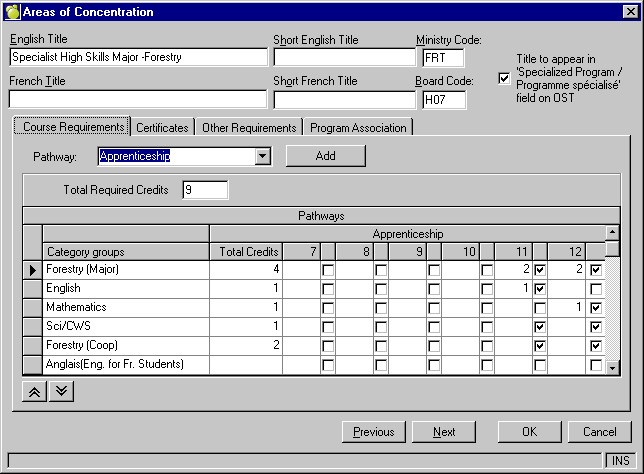The height and width of the screenshot is (474, 644).
Task: Open the Pathway dropdown list
Action: [262, 156]
